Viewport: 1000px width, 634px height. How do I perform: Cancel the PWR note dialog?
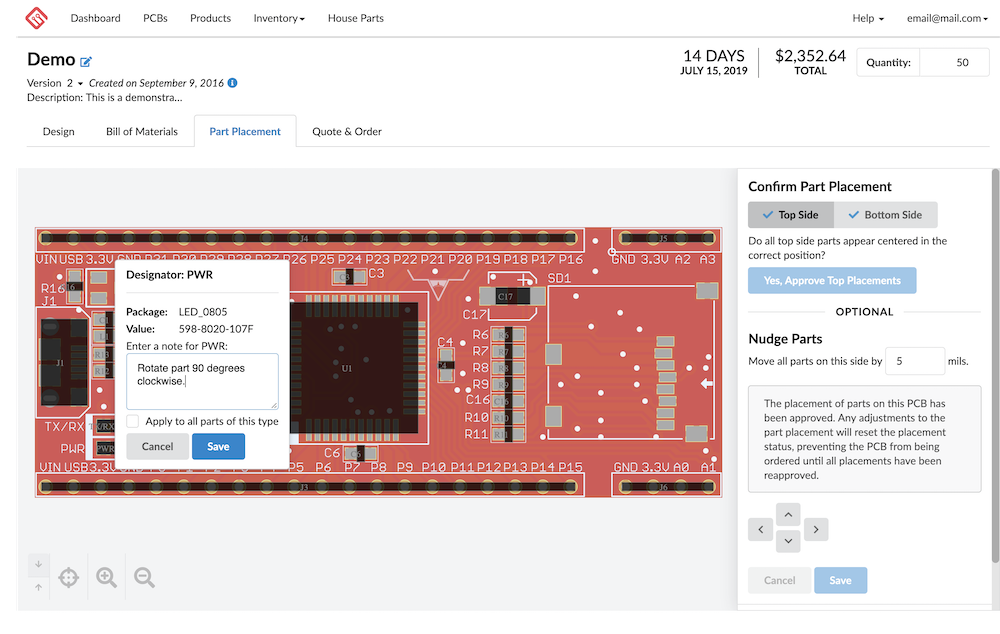click(x=158, y=446)
